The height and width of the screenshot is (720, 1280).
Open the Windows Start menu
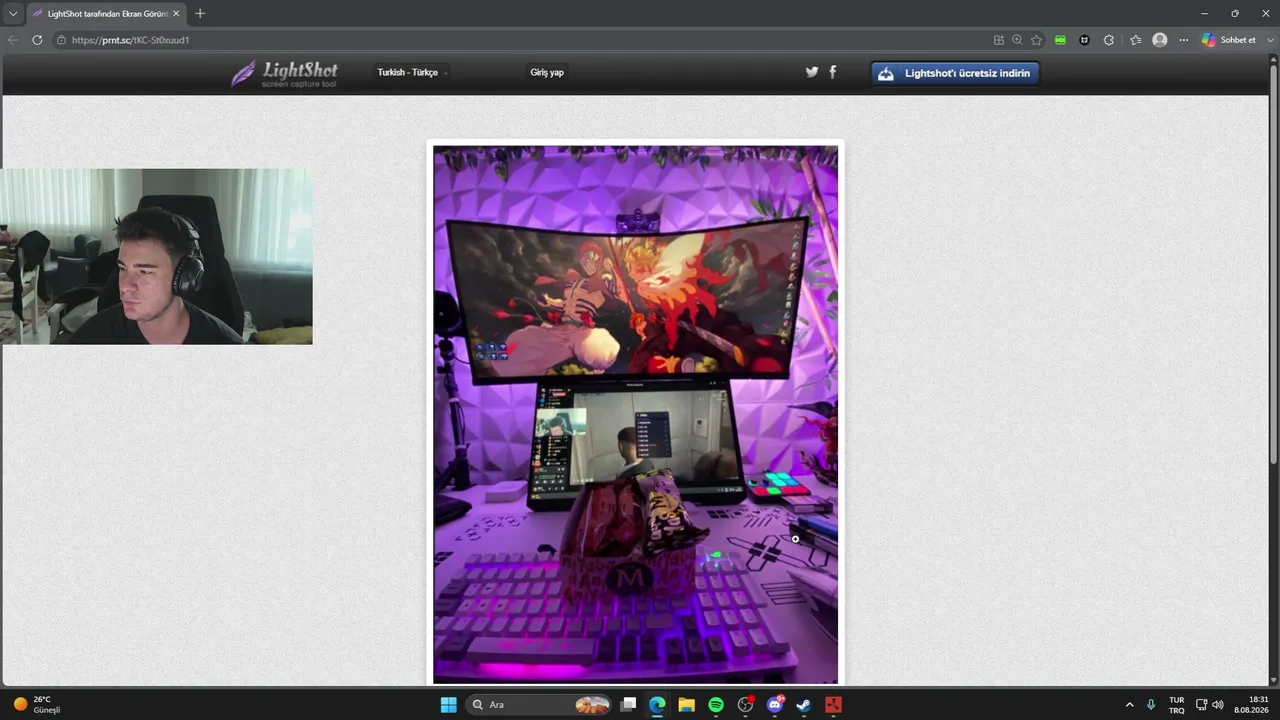448,705
